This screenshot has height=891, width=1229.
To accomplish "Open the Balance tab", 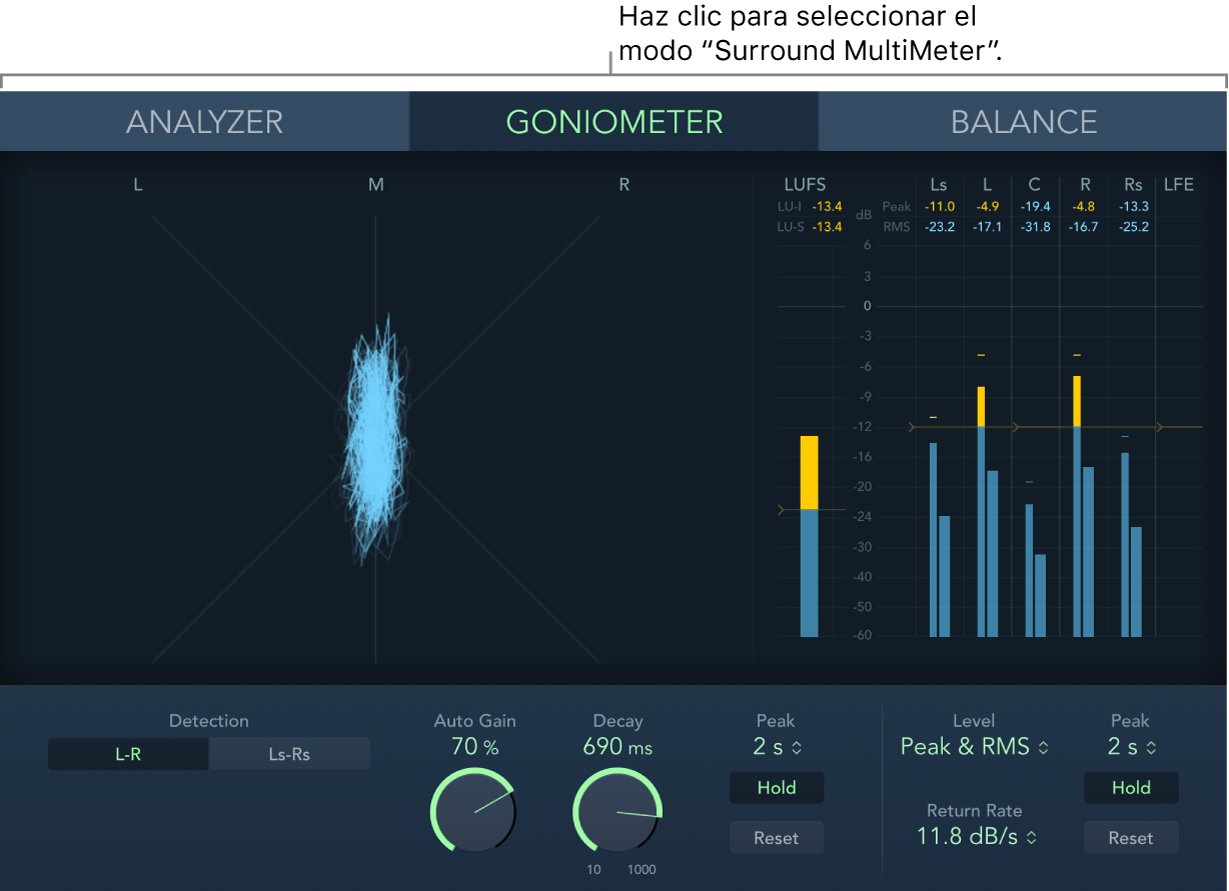I will coord(1023,122).
